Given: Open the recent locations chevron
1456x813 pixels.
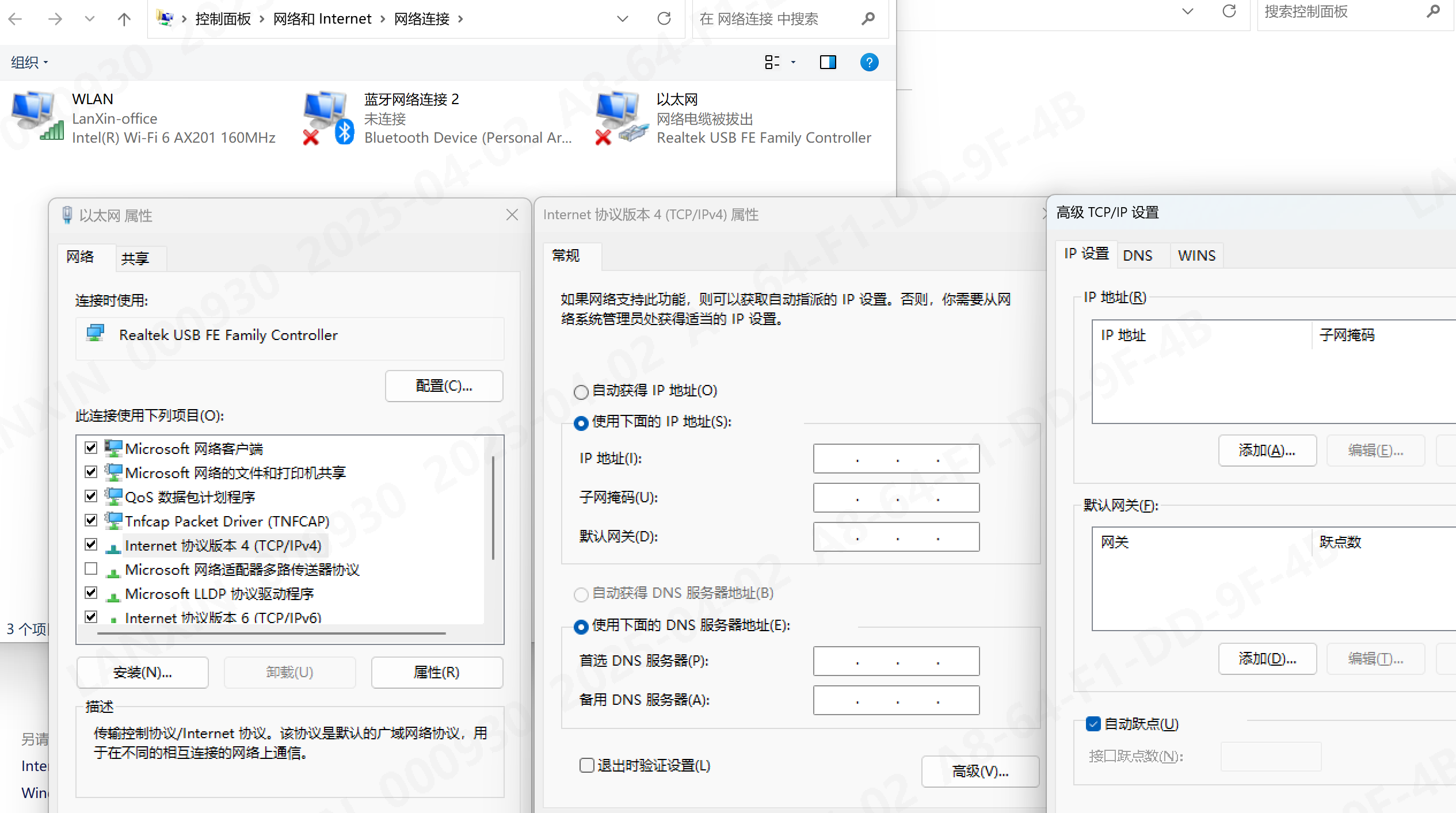Looking at the screenshot, I should (89, 19).
